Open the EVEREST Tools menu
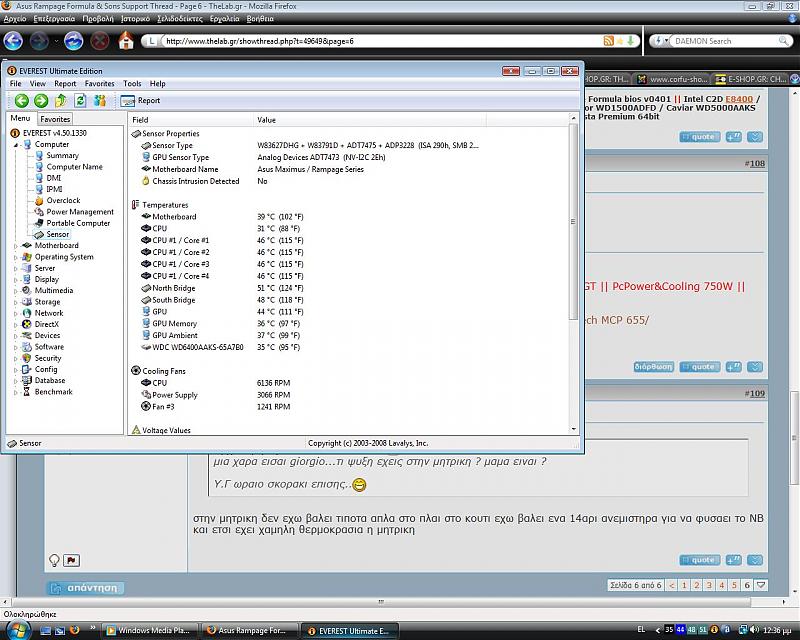The height and width of the screenshot is (640, 800). 132,84
